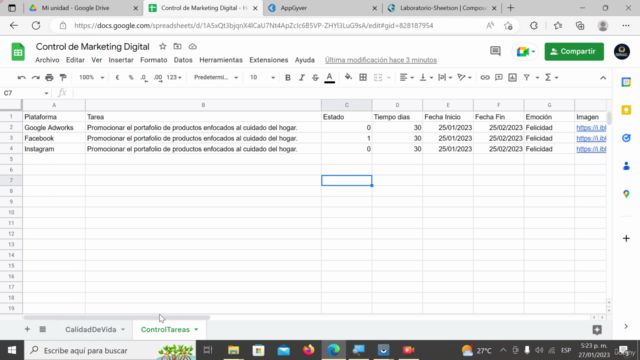Open the last modification history link
The width and height of the screenshot is (640, 360).
coord(381,60)
